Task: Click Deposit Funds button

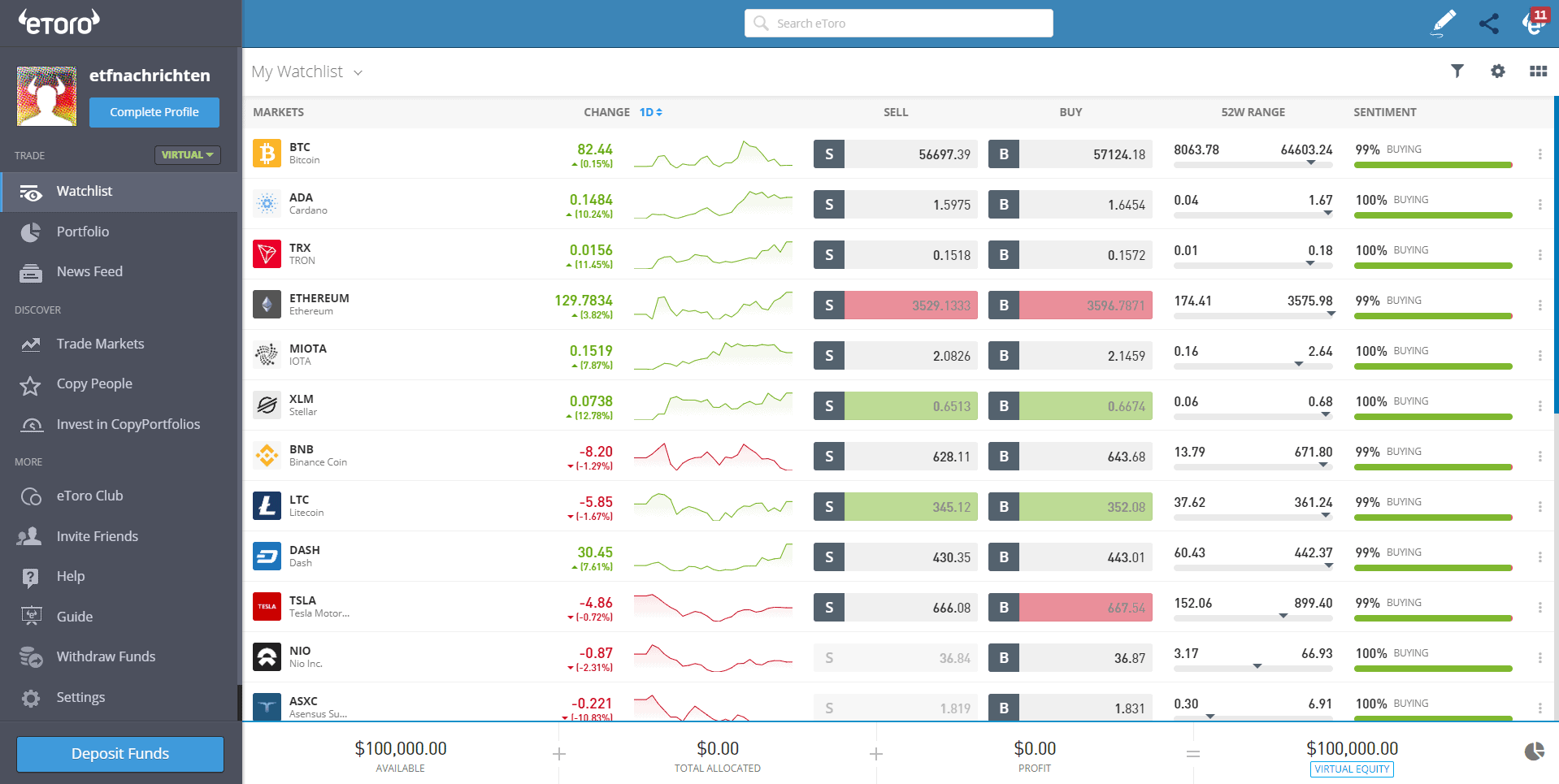Action: coord(120,754)
